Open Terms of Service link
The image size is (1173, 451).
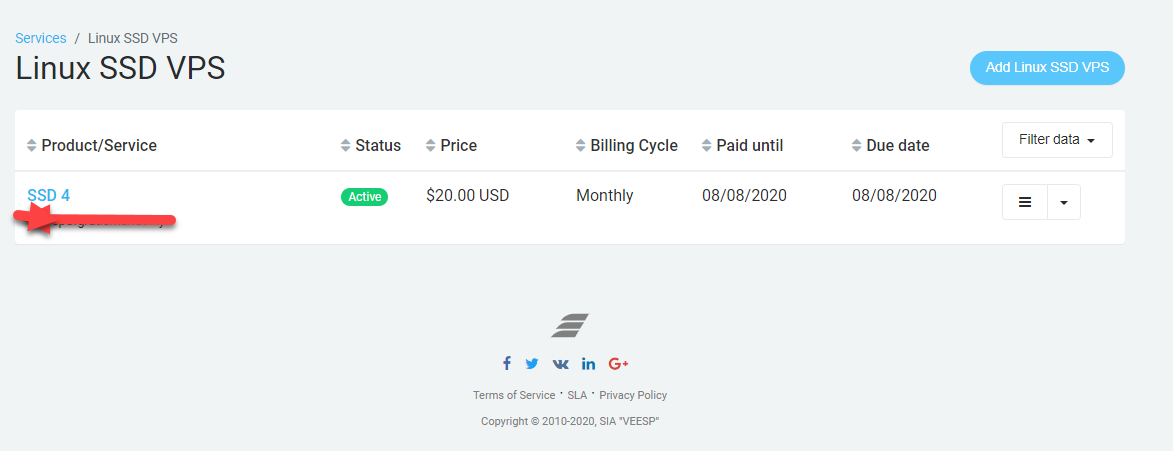point(514,395)
